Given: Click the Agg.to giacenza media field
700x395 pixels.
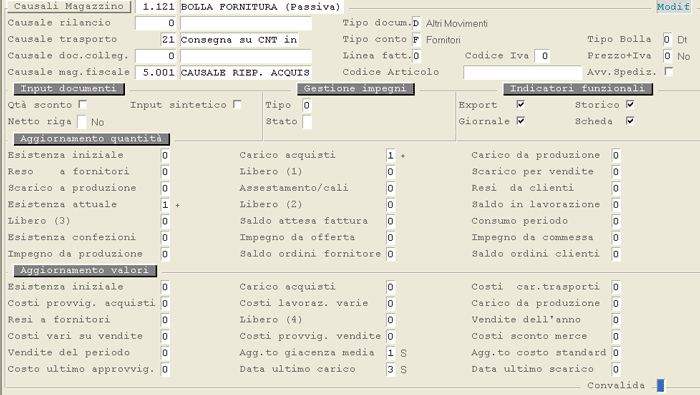Looking at the screenshot, I should click(x=391, y=353).
